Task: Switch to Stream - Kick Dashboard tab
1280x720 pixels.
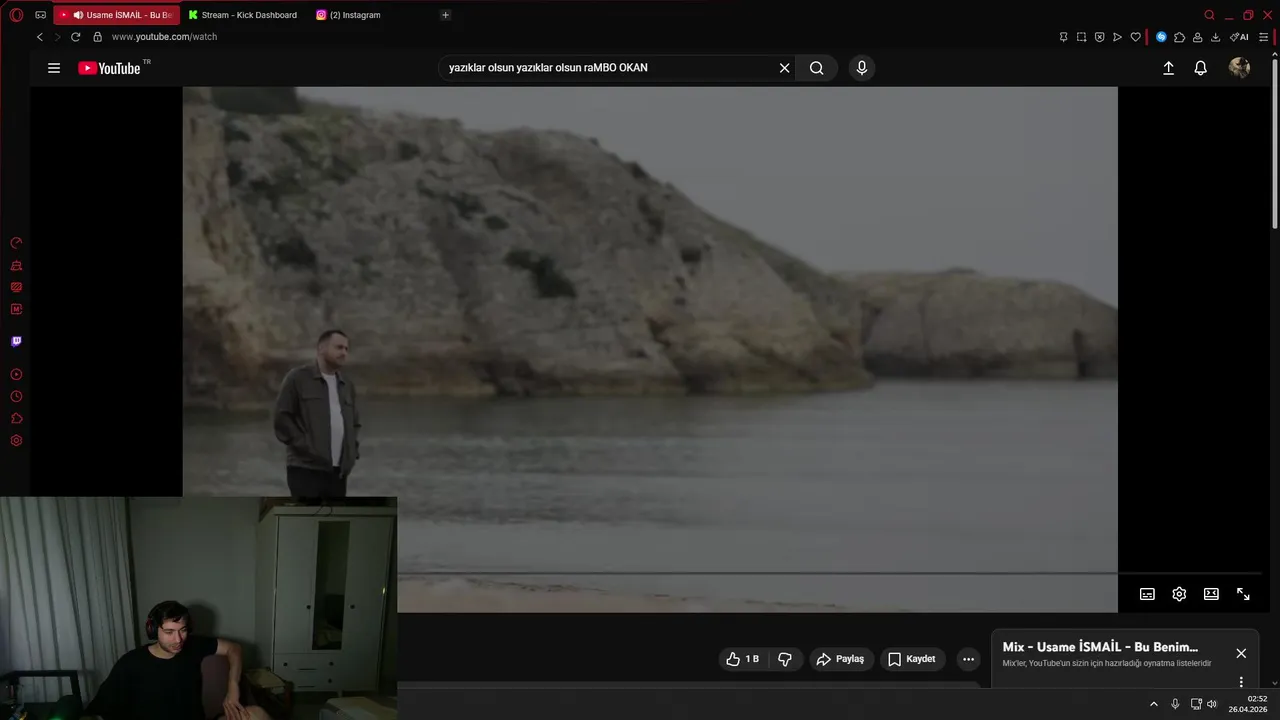Action: [x=242, y=15]
